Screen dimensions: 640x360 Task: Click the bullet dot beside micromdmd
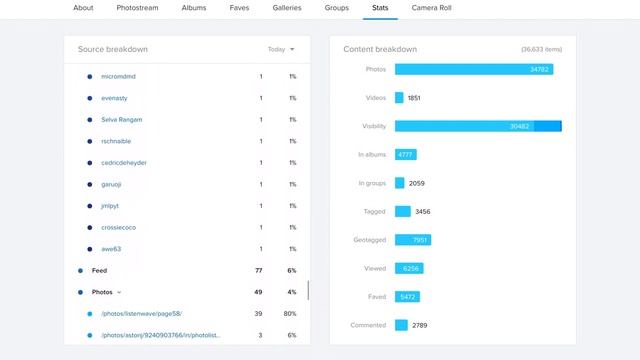[90, 76]
